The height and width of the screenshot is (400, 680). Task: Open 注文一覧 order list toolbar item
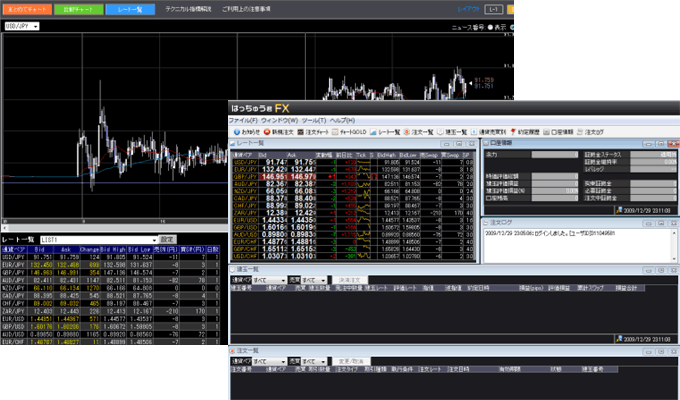(x=418, y=132)
